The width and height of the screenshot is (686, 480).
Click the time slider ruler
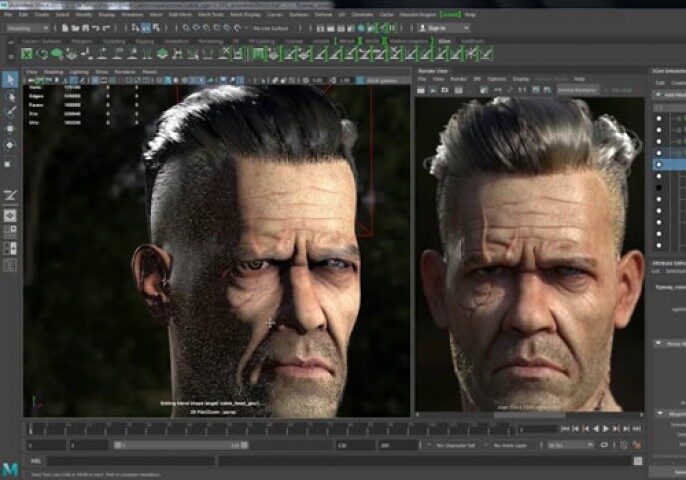point(269,429)
